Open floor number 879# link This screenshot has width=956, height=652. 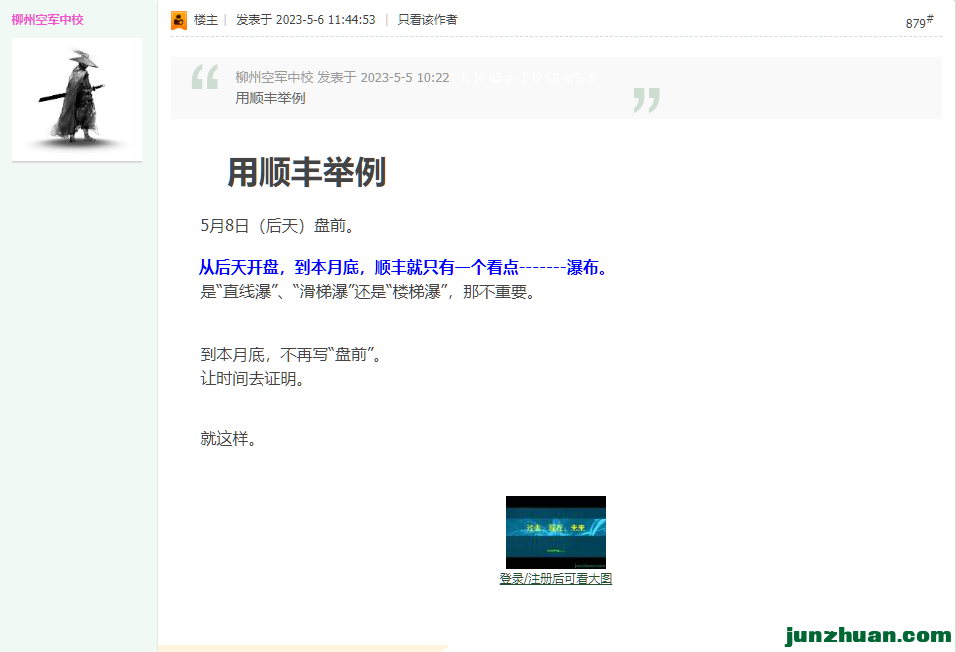[919, 22]
